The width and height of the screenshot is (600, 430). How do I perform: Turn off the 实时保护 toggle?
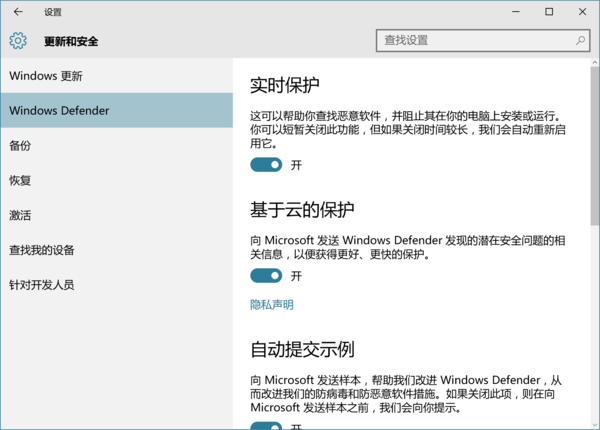266,165
